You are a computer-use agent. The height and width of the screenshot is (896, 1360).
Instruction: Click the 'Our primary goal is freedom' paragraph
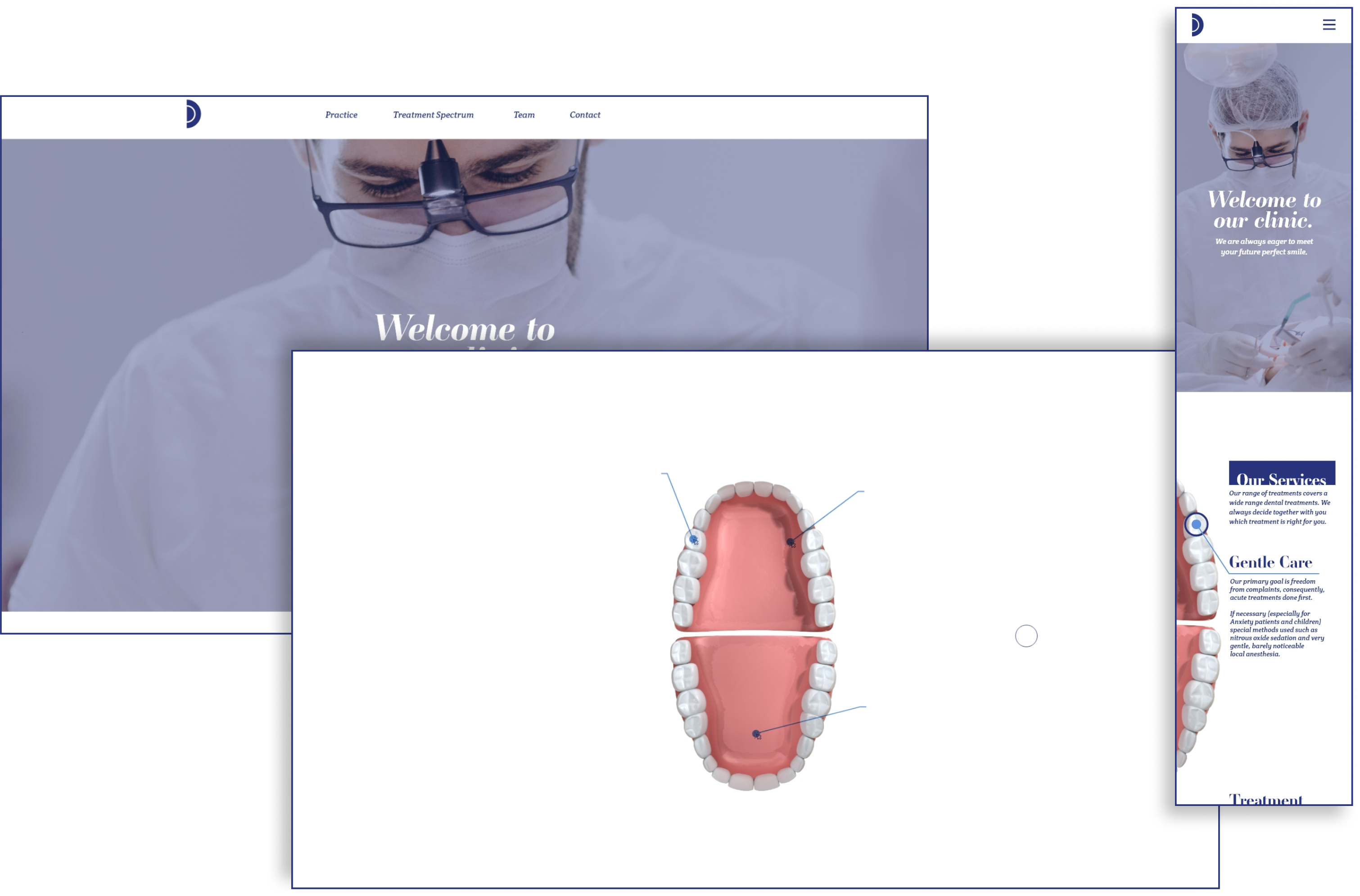pyautogui.click(x=1277, y=589)
